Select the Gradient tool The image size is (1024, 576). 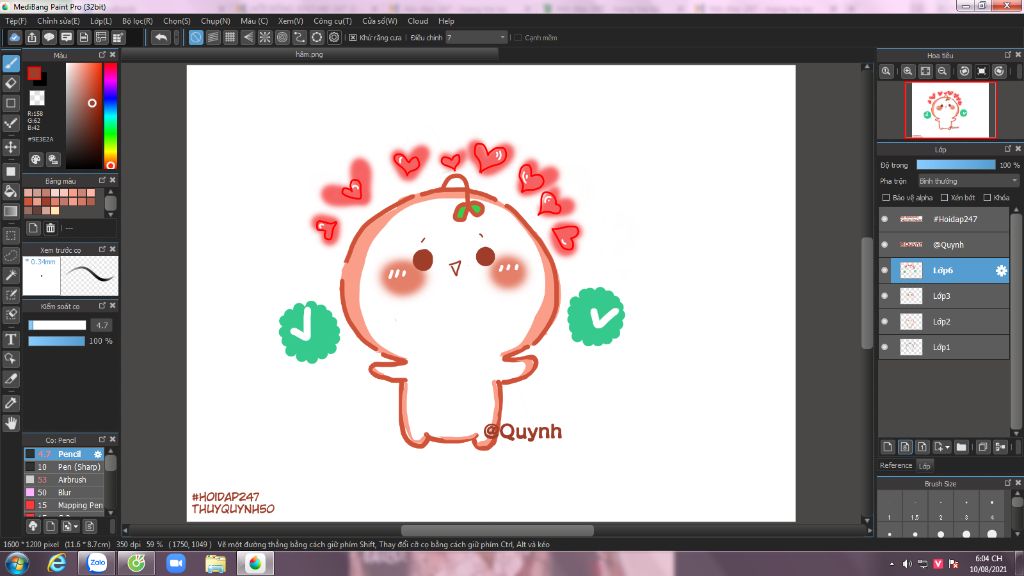[x=11, y=211]
